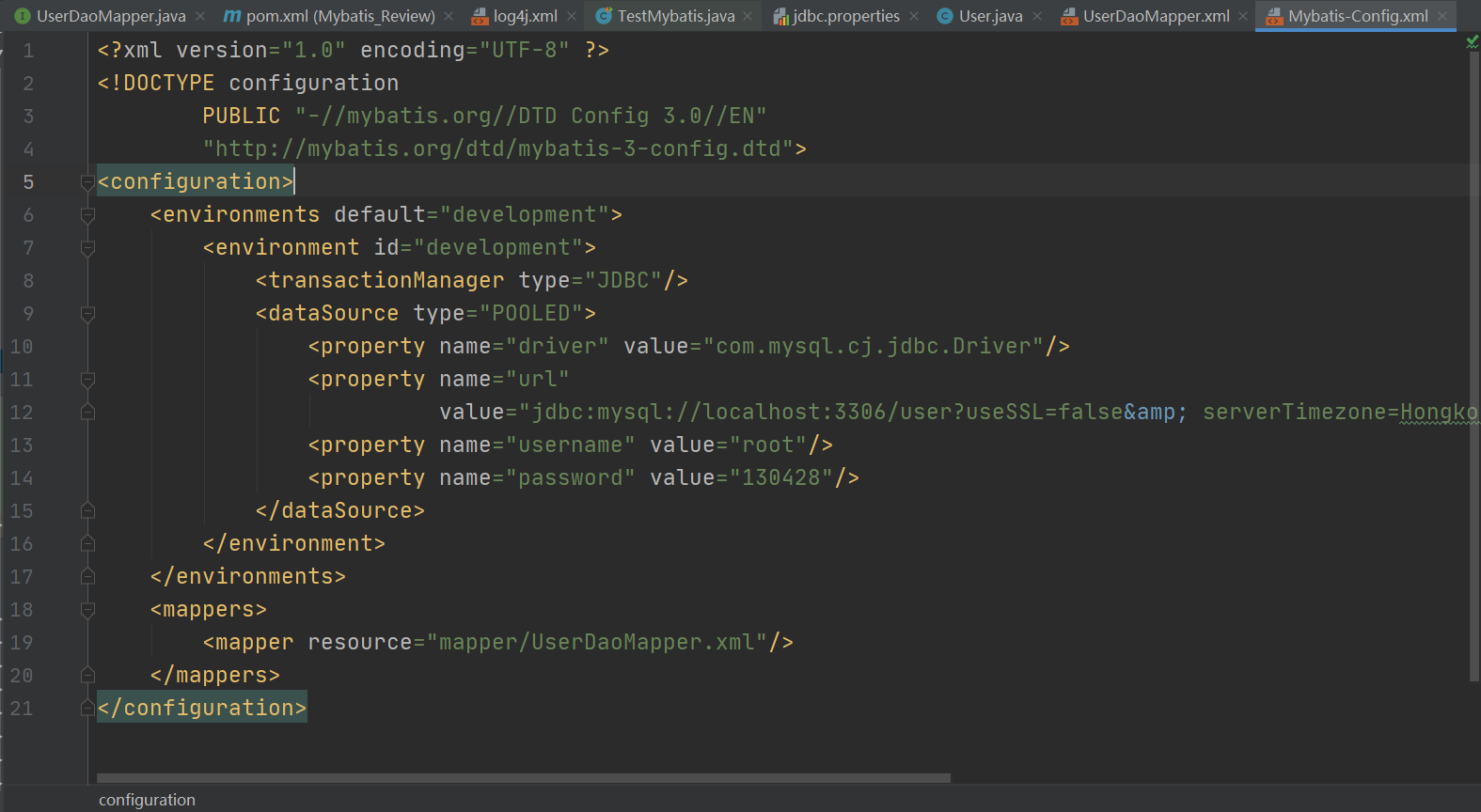Close the pom.xml editor tab
The image size is (1481, 812).
point(449,16)
